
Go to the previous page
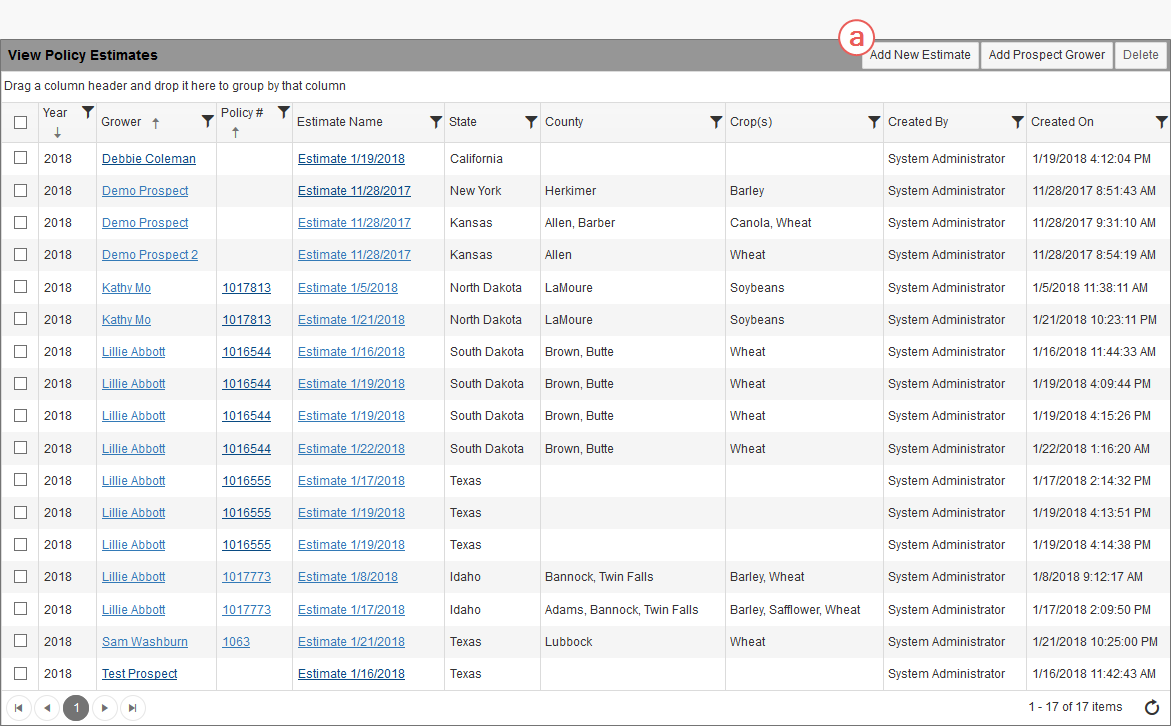click(47, 708)
